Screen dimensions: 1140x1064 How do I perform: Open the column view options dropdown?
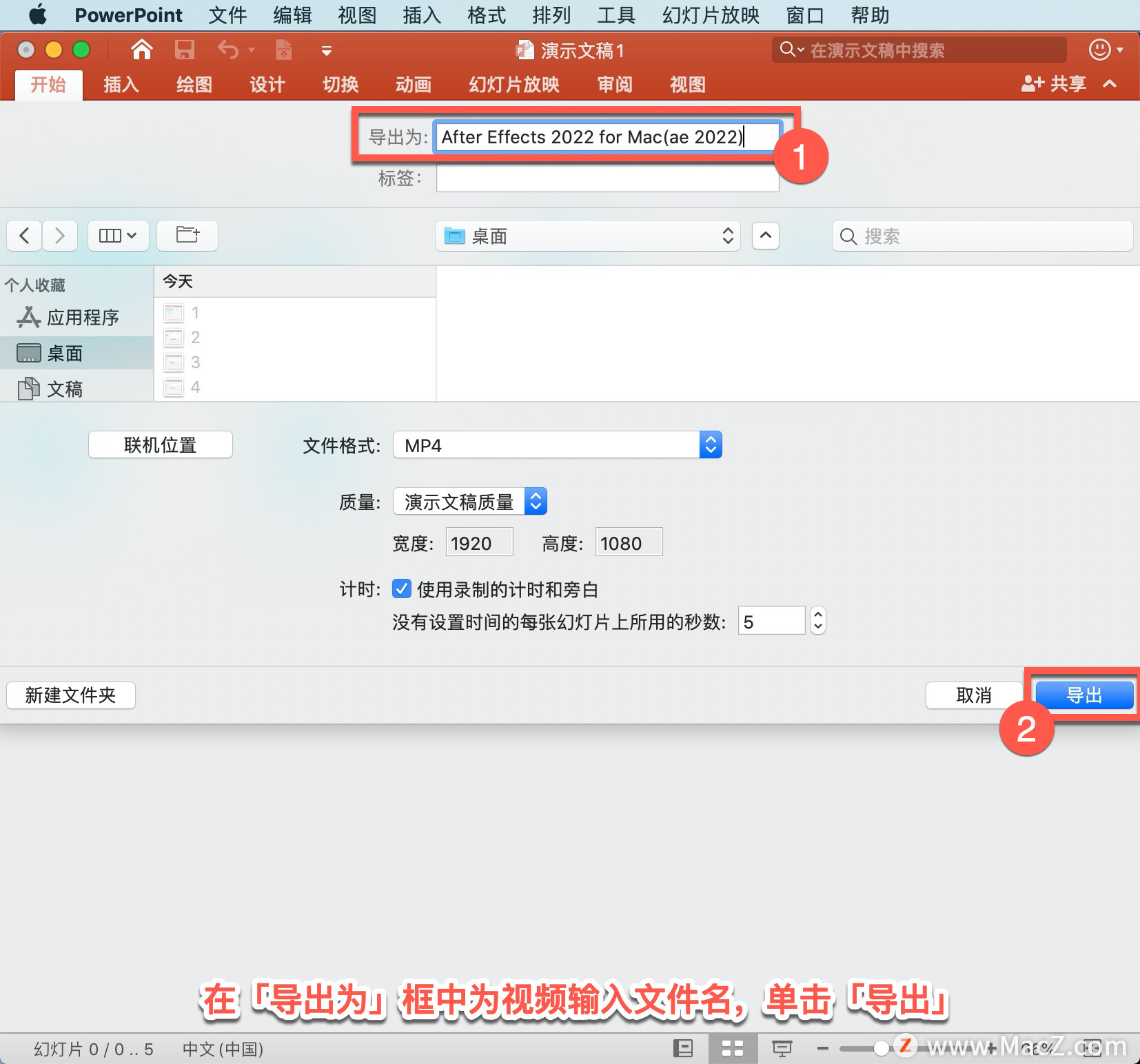pos(118,236)
